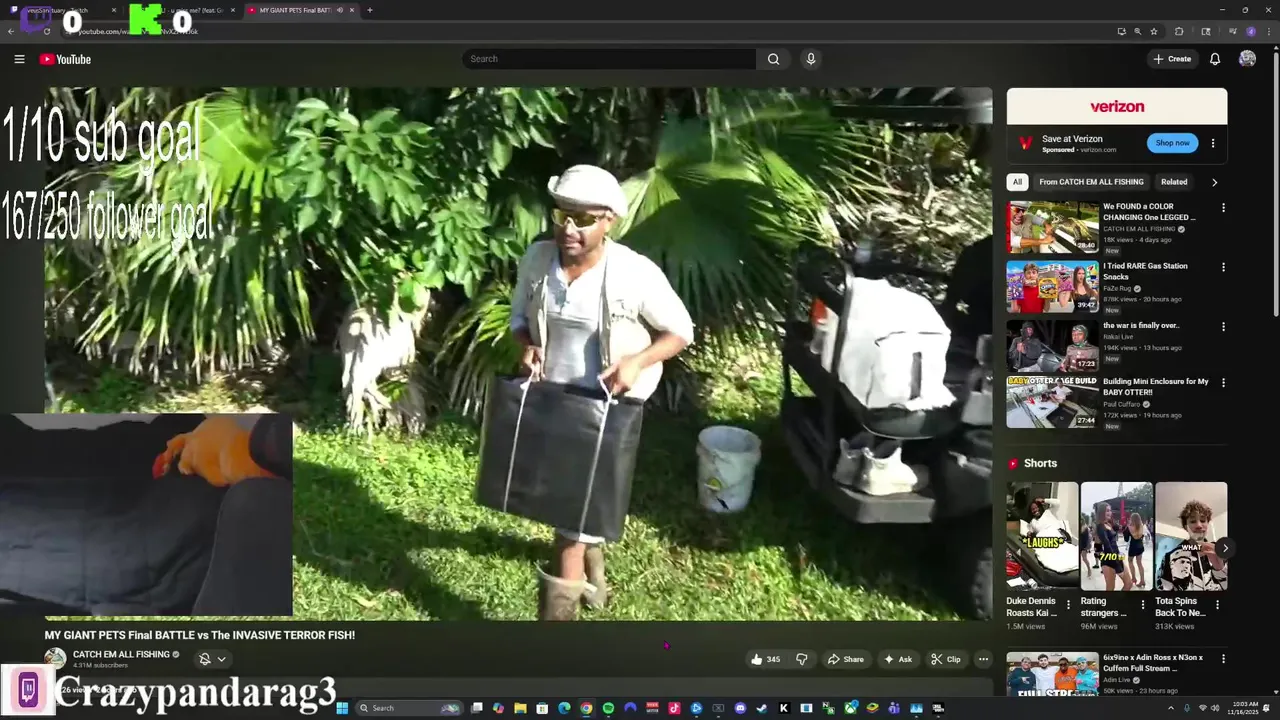Open options for the Verizon ad
1280x720 pixels.
(x=1213, y=143)
